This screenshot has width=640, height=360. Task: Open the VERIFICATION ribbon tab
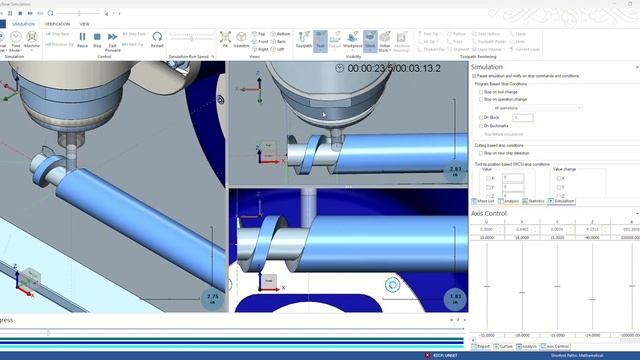click(57, 24)
